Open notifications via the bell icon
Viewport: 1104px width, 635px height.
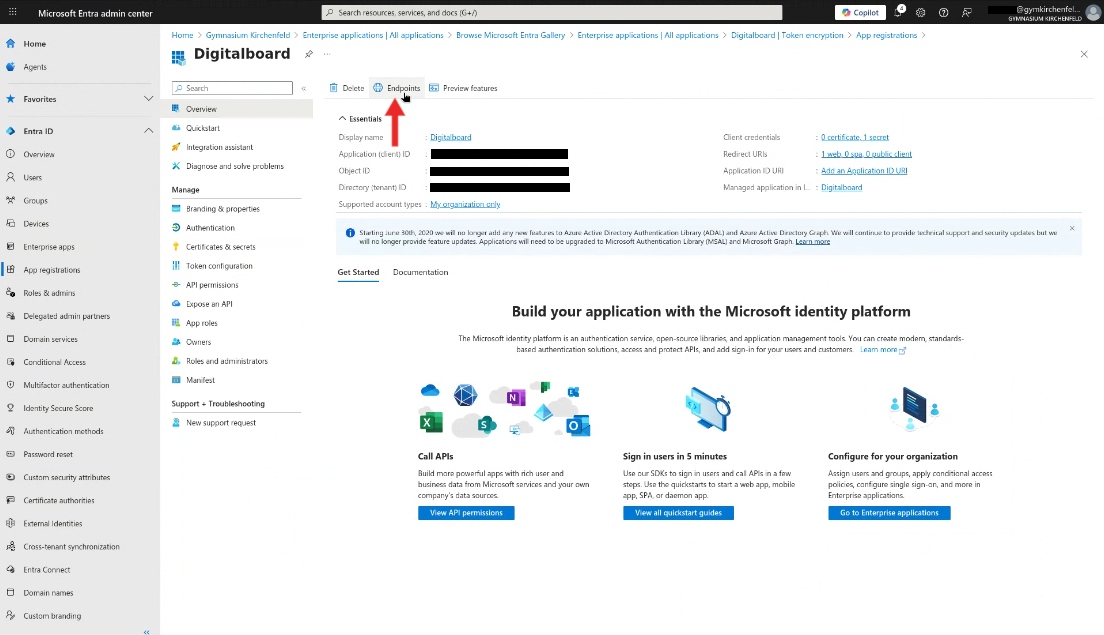point(898,12)
